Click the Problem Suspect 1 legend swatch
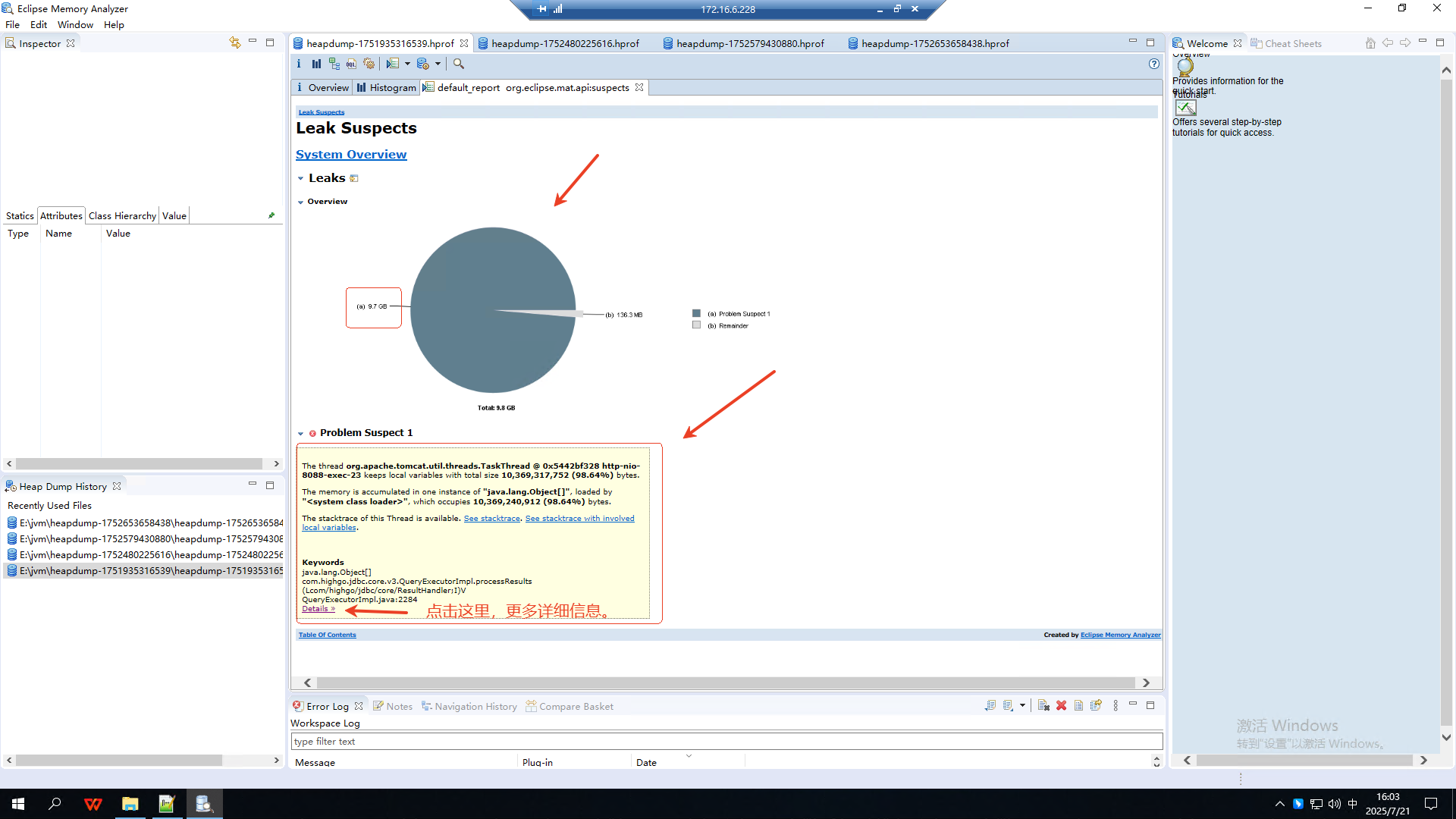1456x819 pixels. coord(696,313)
